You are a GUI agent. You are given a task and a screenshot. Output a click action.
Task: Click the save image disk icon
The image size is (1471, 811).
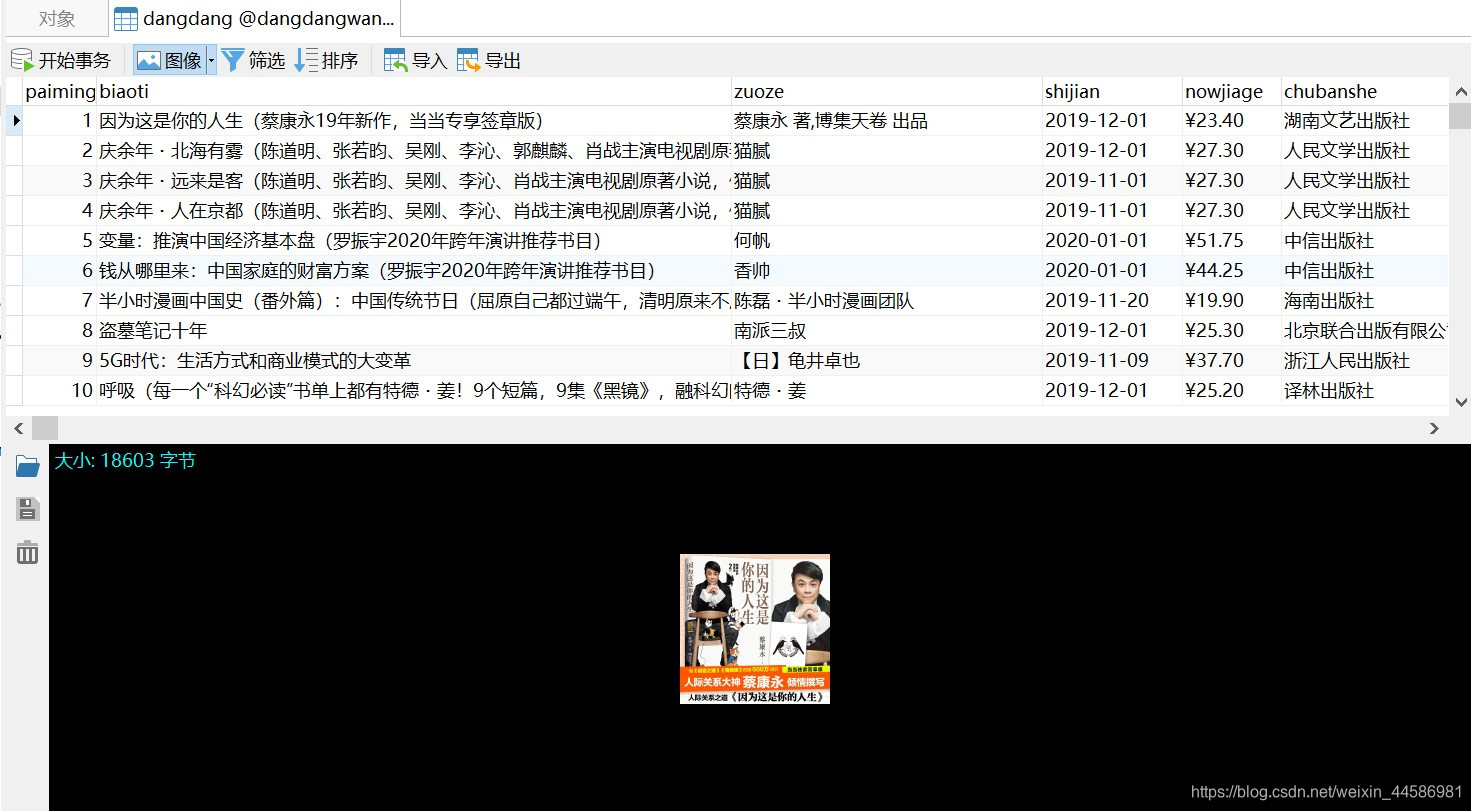pos(27,509)
